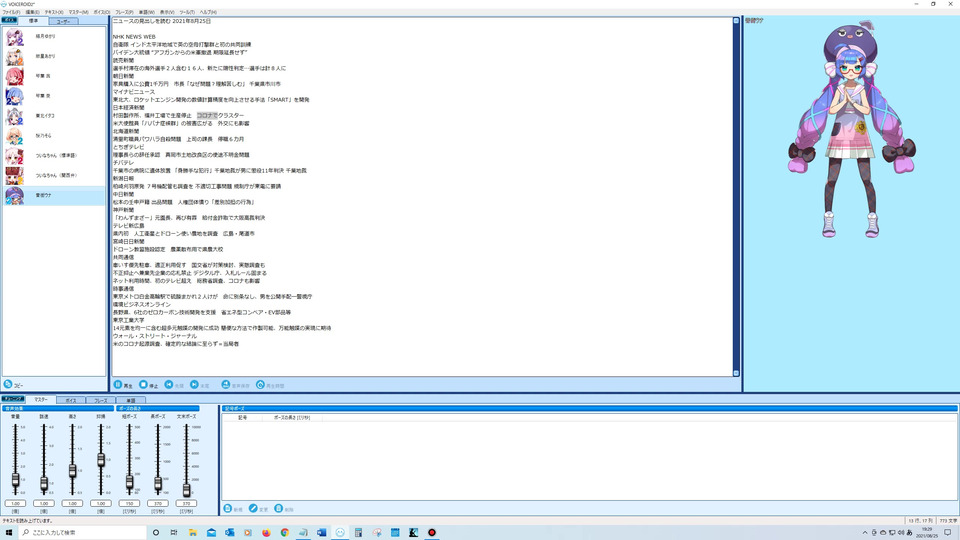This screenshot has width=960, height=540.
Task: Switch to the ボイス tuning tab
Action: (x=71, y=400)
